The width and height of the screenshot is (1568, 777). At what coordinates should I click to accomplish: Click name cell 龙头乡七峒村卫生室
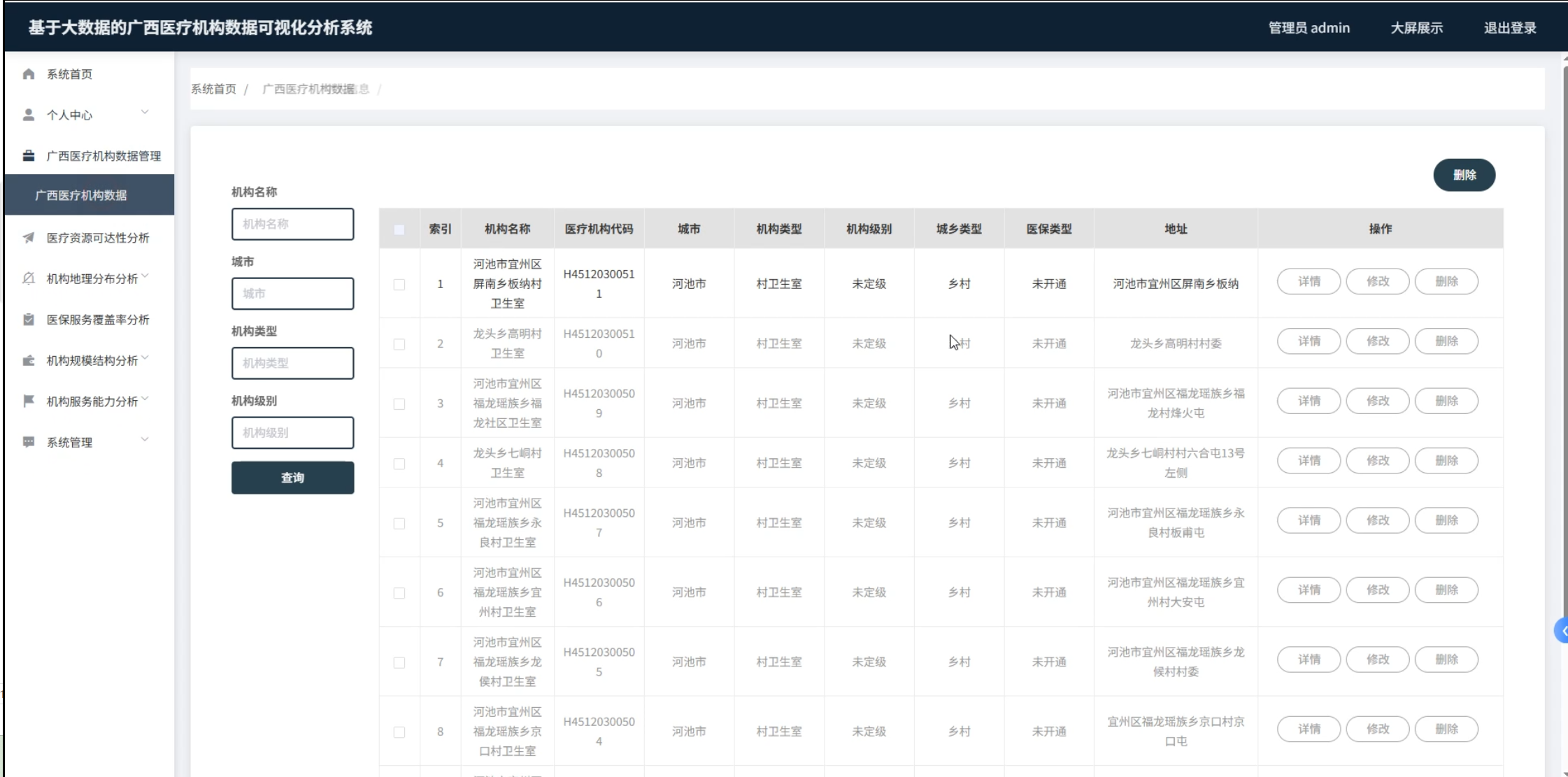pos(507,463)
